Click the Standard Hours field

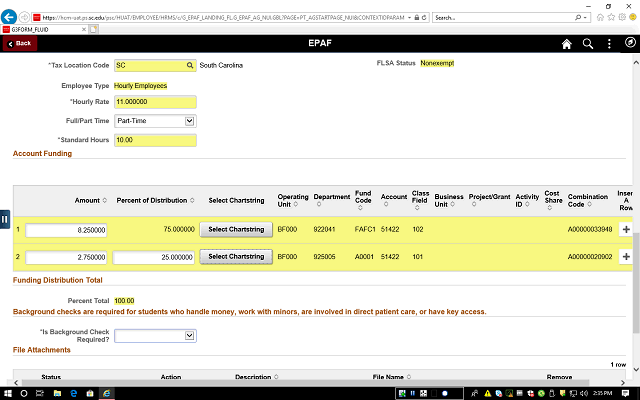155,139
